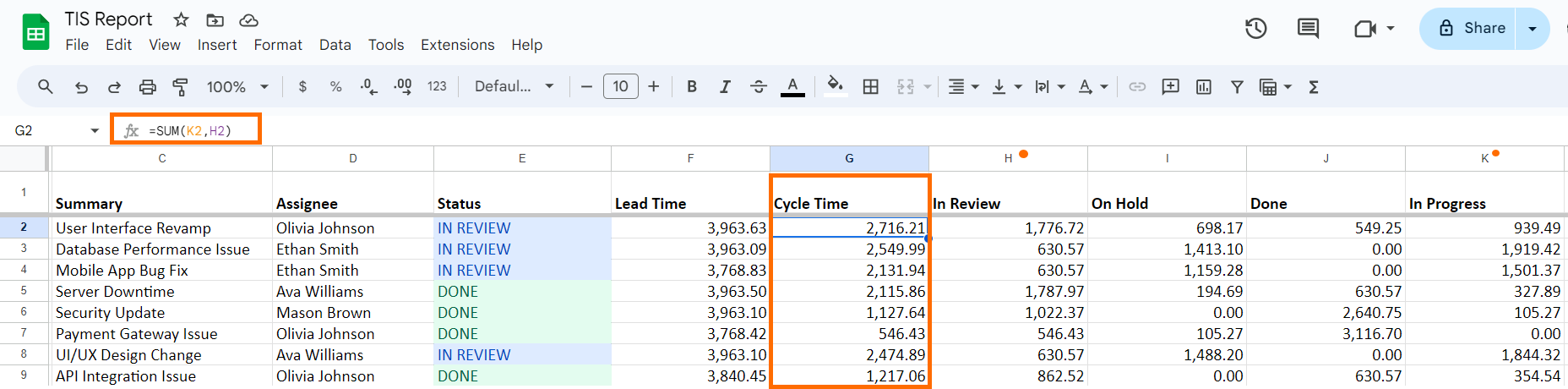This screenshot has height=389, width=1568.
Task: Click the font size input field
Action: (x=620, y=86)
